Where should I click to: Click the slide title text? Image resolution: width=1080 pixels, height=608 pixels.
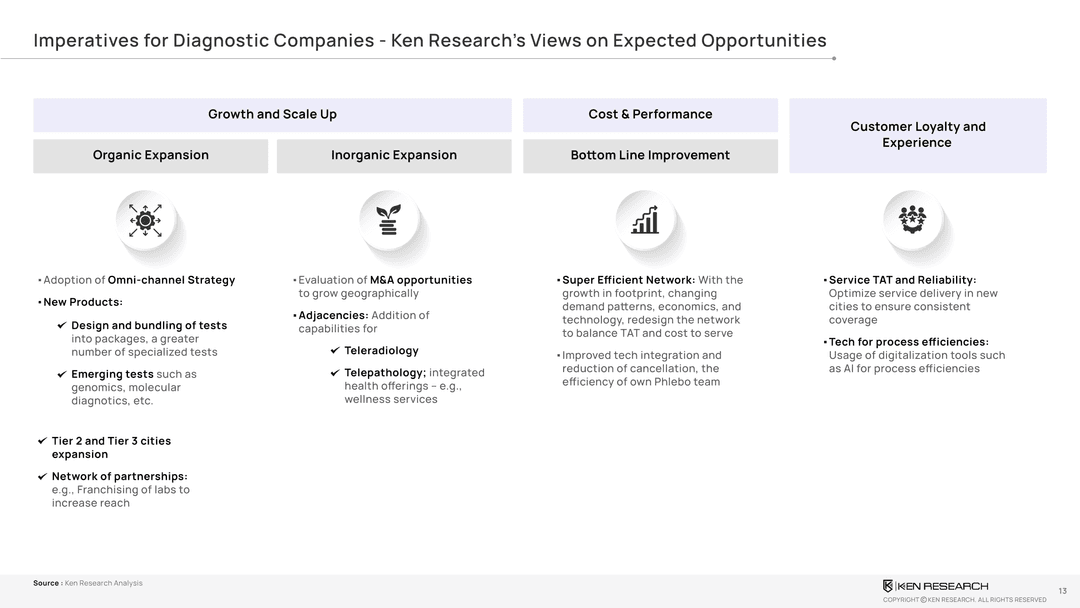[x=430, y=41]
